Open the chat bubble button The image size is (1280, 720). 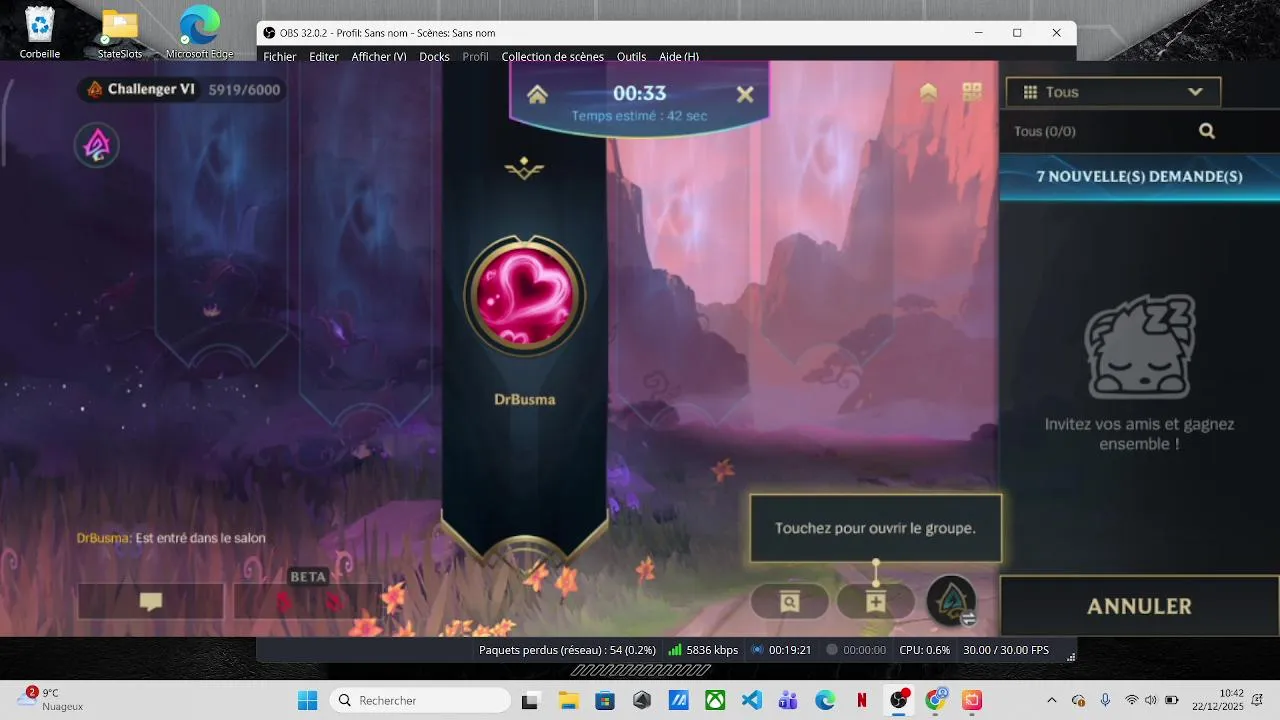pyautogui.click(x=151, y=601)
